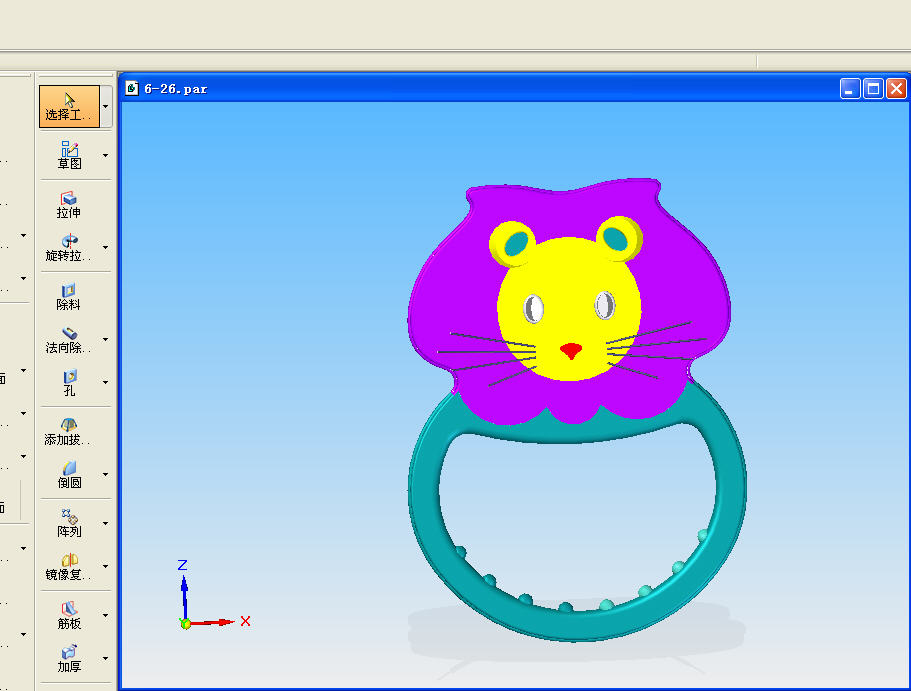Click the 6-26.par window title text
Screen dimensions: 911x691
click(175, 89)
